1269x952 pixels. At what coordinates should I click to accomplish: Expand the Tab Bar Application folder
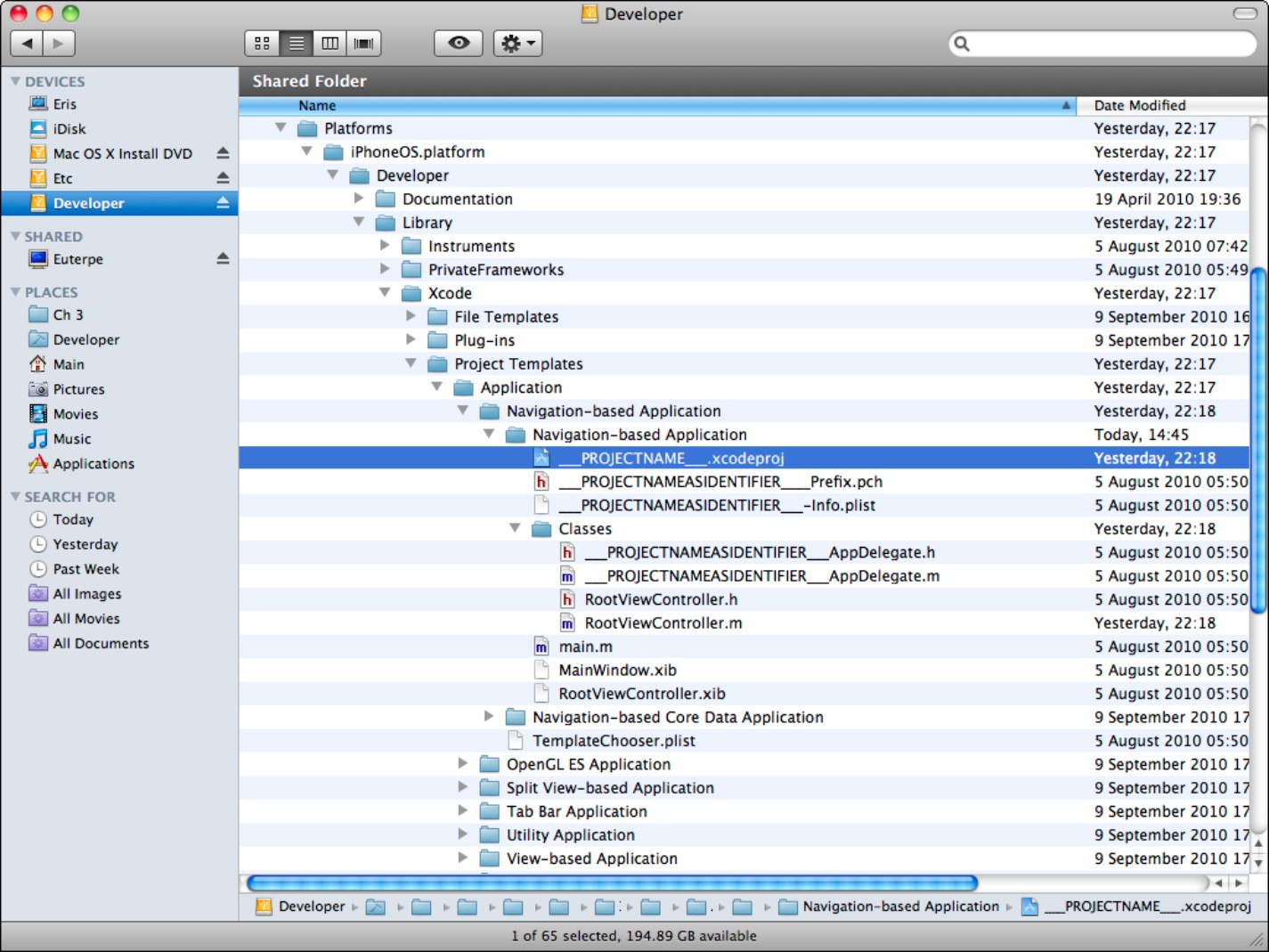tap(463, 810)
